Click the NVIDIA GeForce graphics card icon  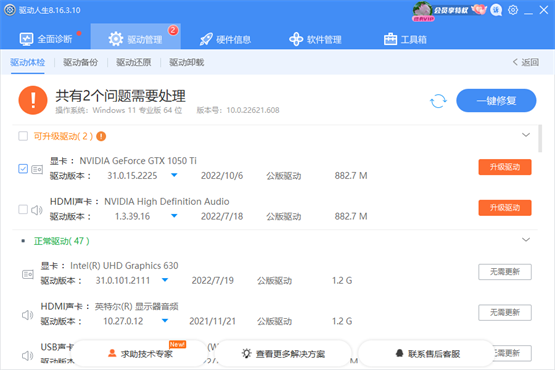[x=37, y=169]
